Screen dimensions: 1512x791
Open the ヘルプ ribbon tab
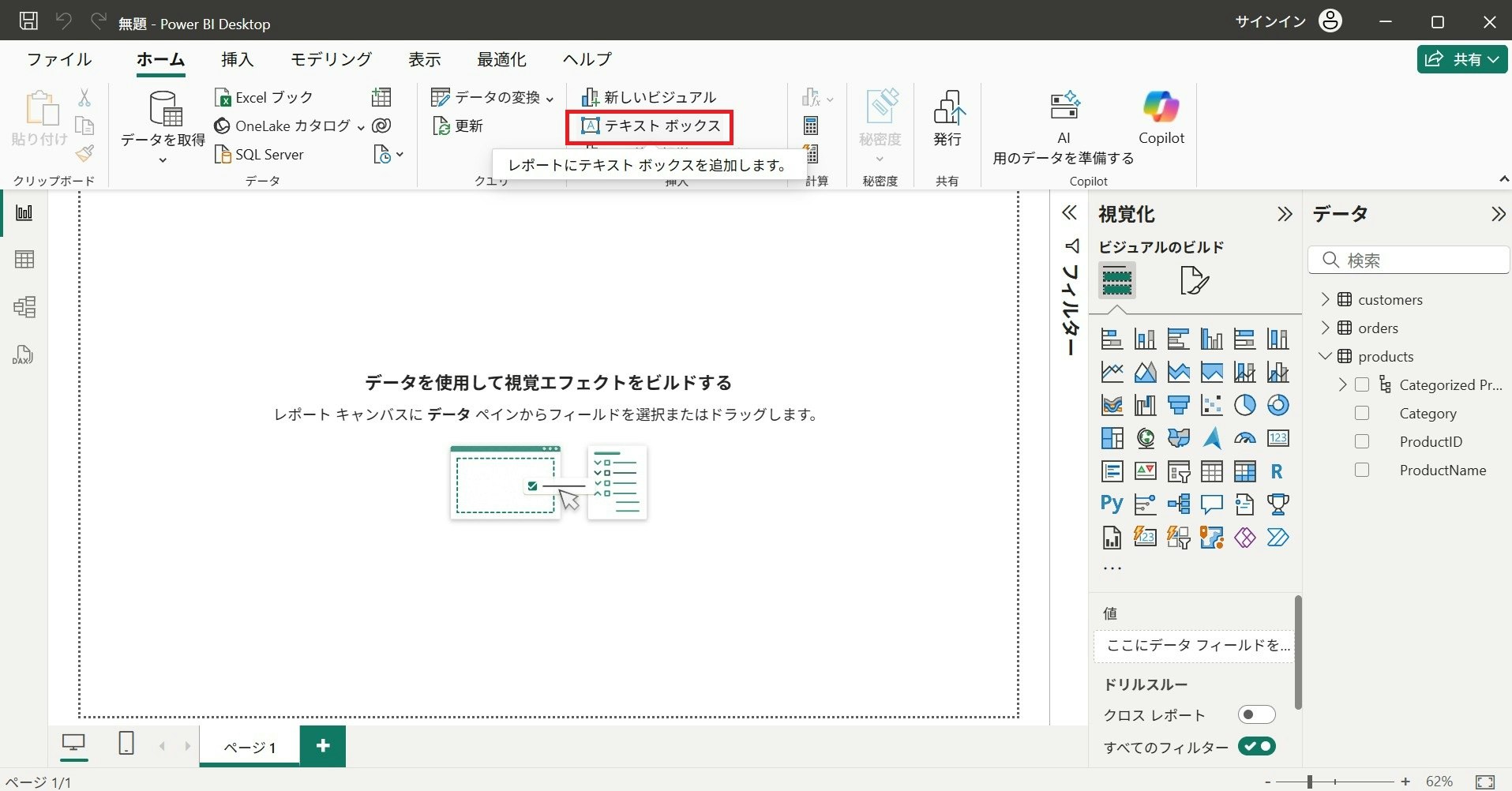click(x=587, y=59)
